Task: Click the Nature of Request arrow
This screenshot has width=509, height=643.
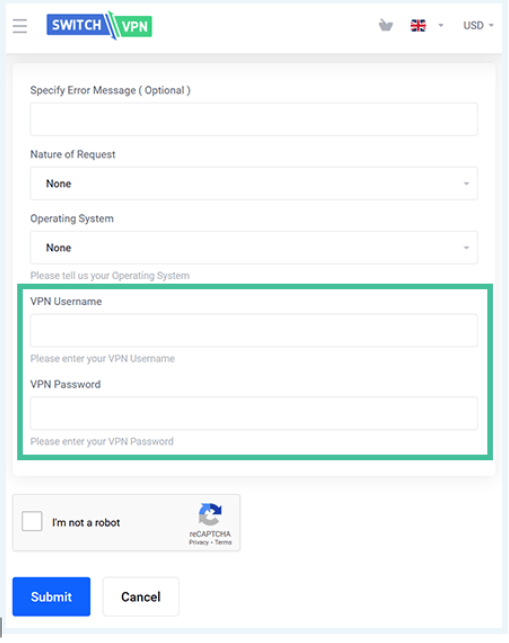Action: [466, 184]
